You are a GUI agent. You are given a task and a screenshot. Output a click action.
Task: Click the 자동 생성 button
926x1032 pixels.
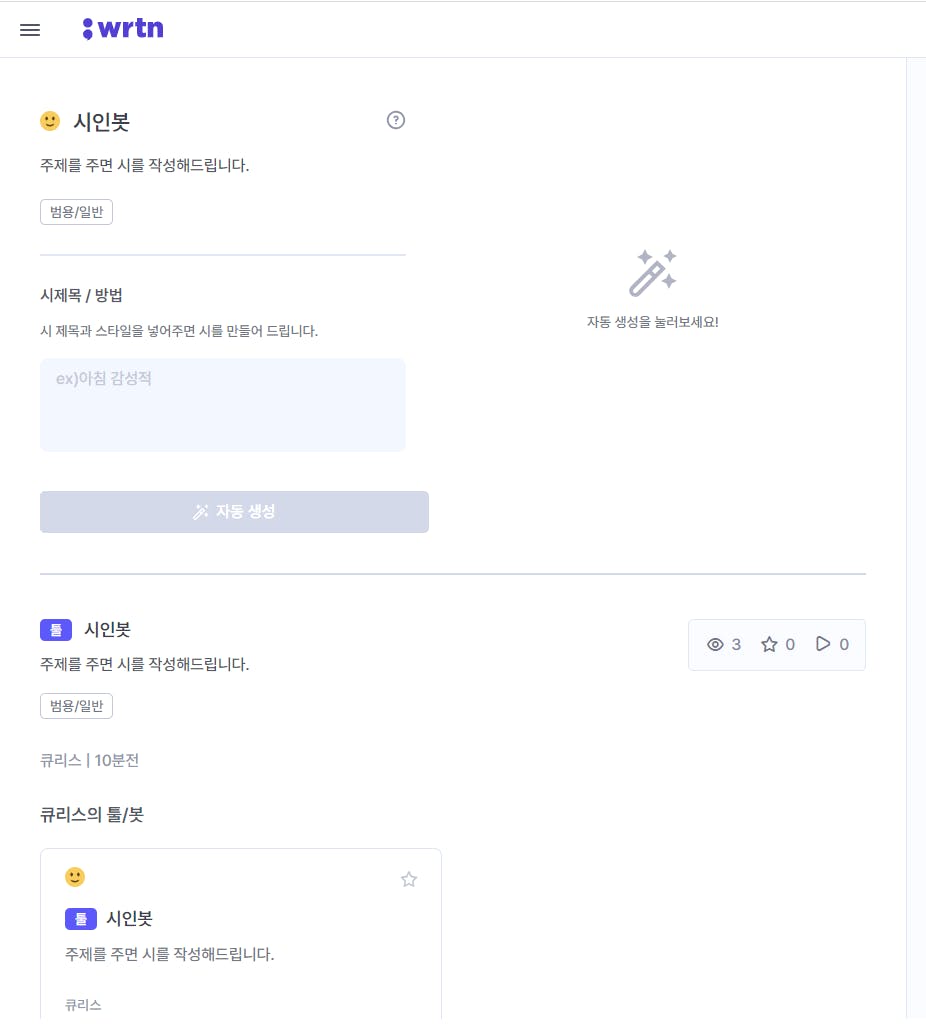coord(234,511)
